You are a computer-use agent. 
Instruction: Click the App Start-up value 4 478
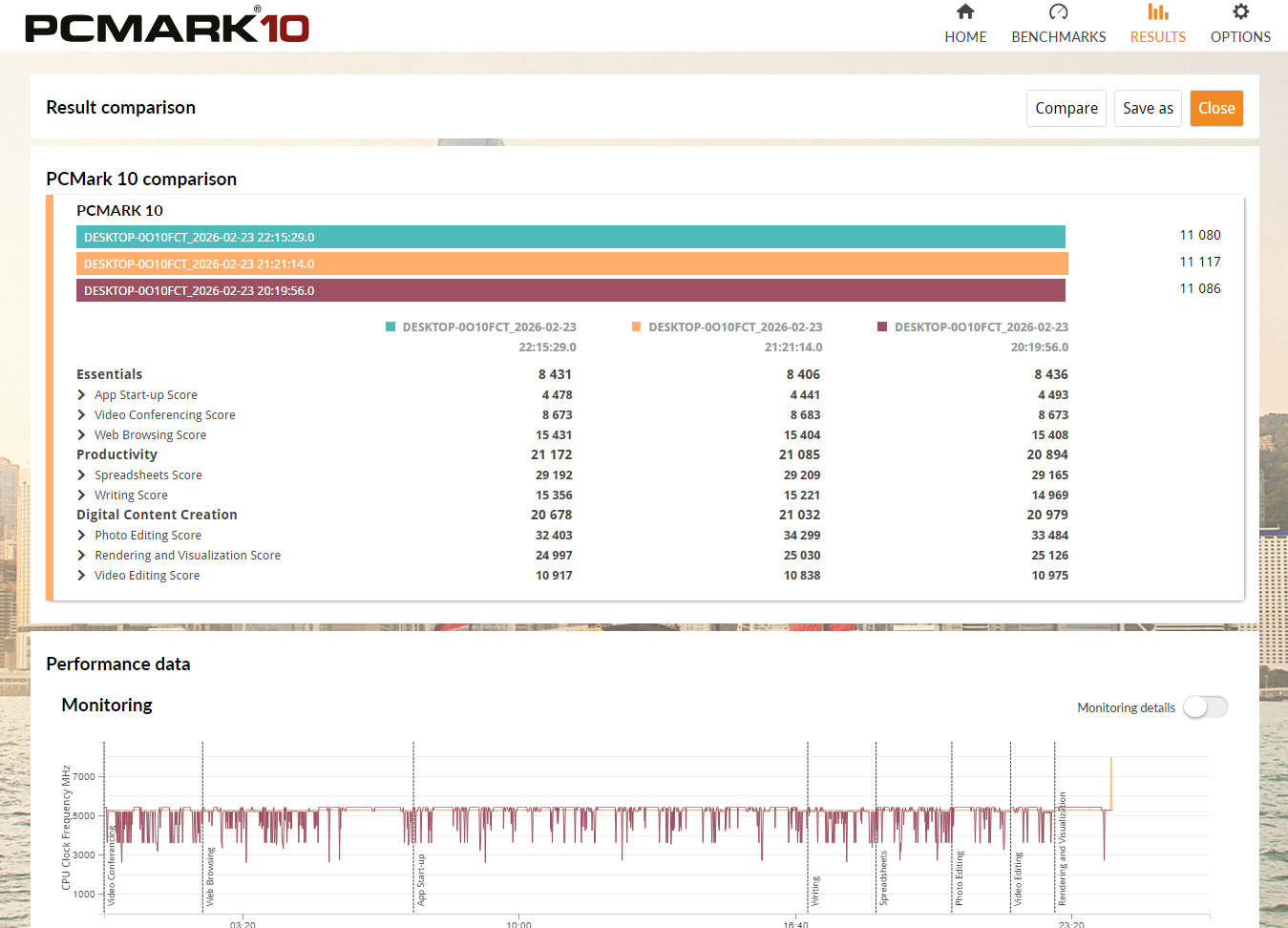(x=557, y=395)
